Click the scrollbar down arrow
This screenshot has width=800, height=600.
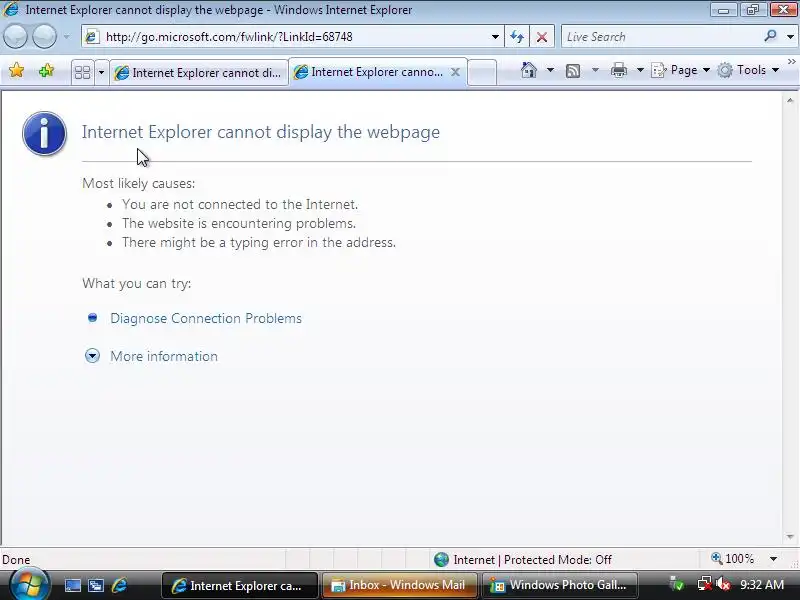(x=790, y=537)
